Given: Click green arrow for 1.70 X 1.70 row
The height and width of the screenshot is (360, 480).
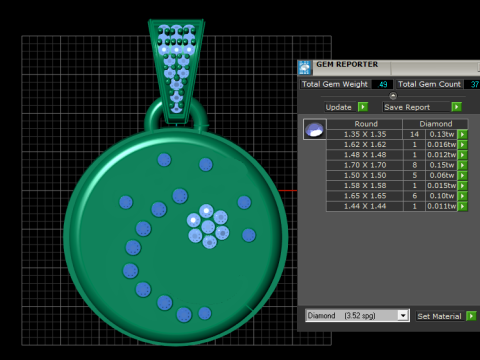Looking at the screenshot, I should [462, 165].
